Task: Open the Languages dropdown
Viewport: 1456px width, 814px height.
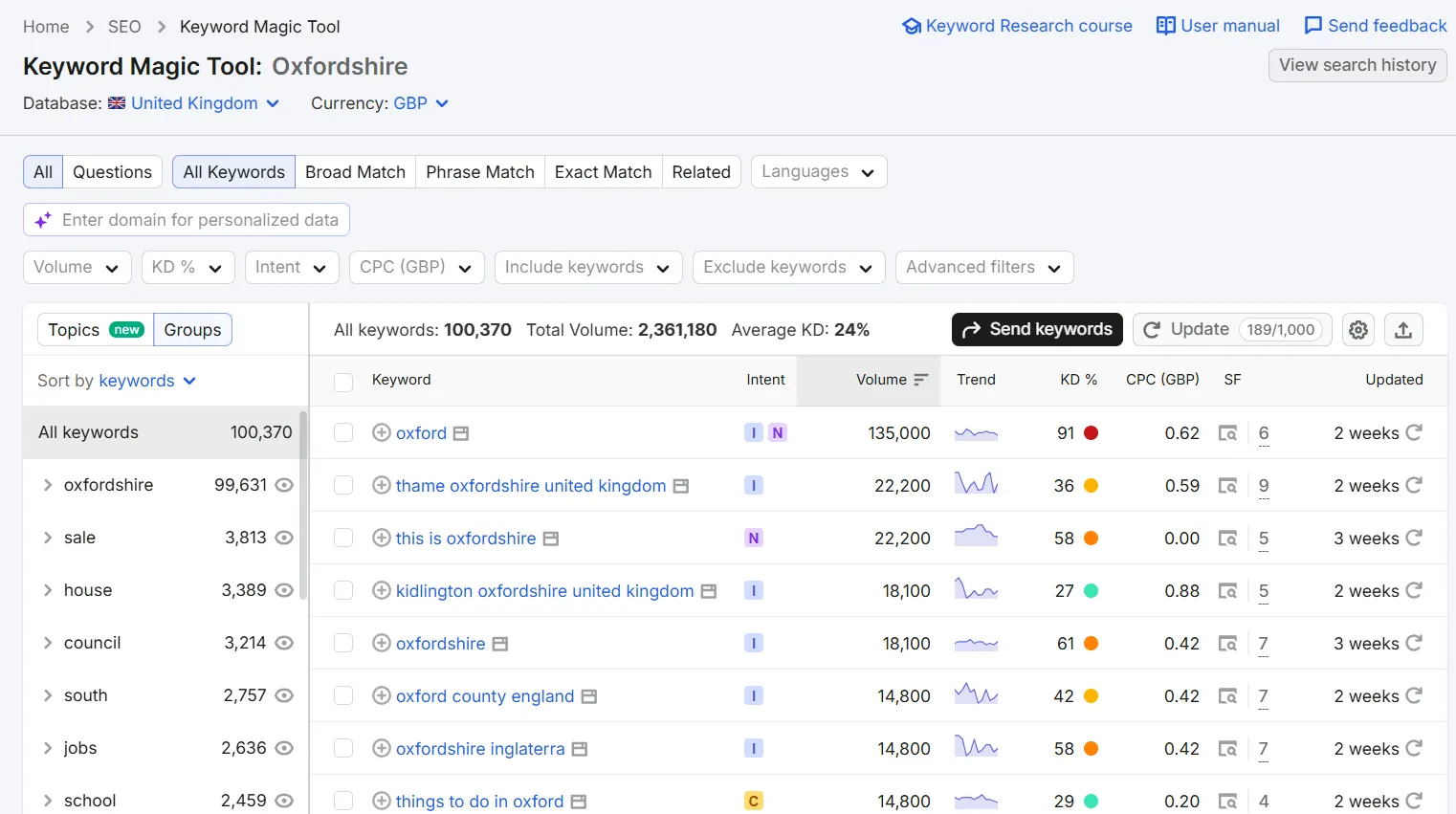Action: [819, 171]
